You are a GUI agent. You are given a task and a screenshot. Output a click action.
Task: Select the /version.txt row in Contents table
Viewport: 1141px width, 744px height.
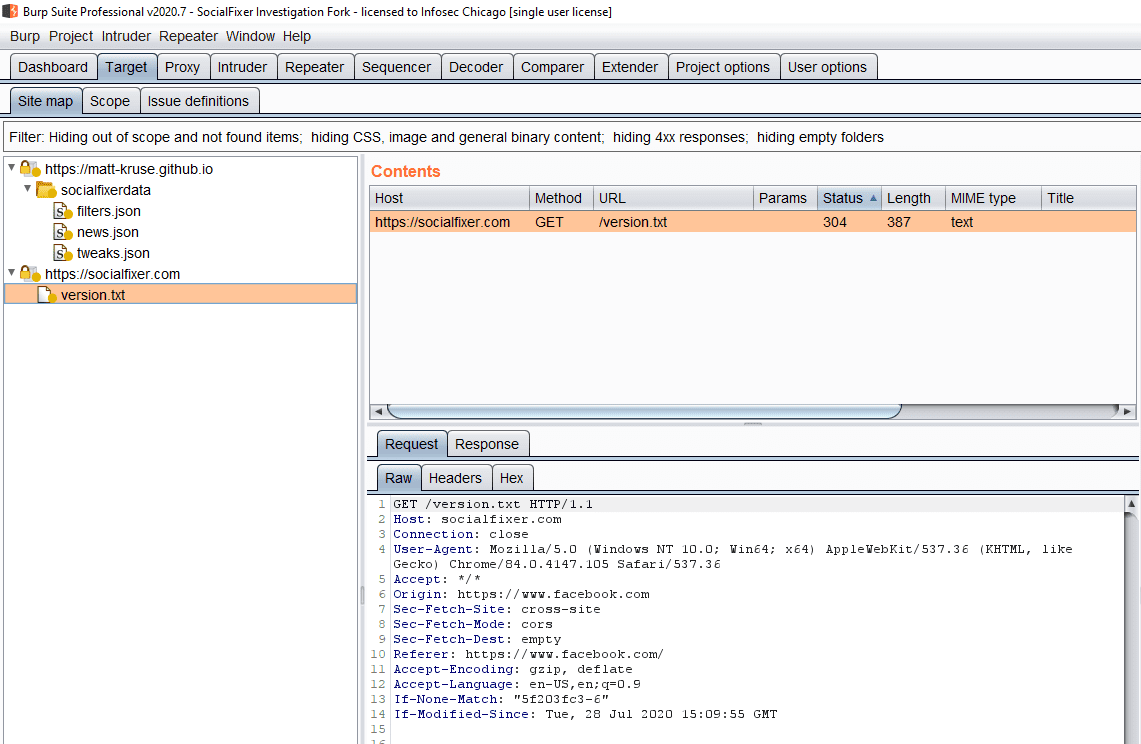[752, 222]
